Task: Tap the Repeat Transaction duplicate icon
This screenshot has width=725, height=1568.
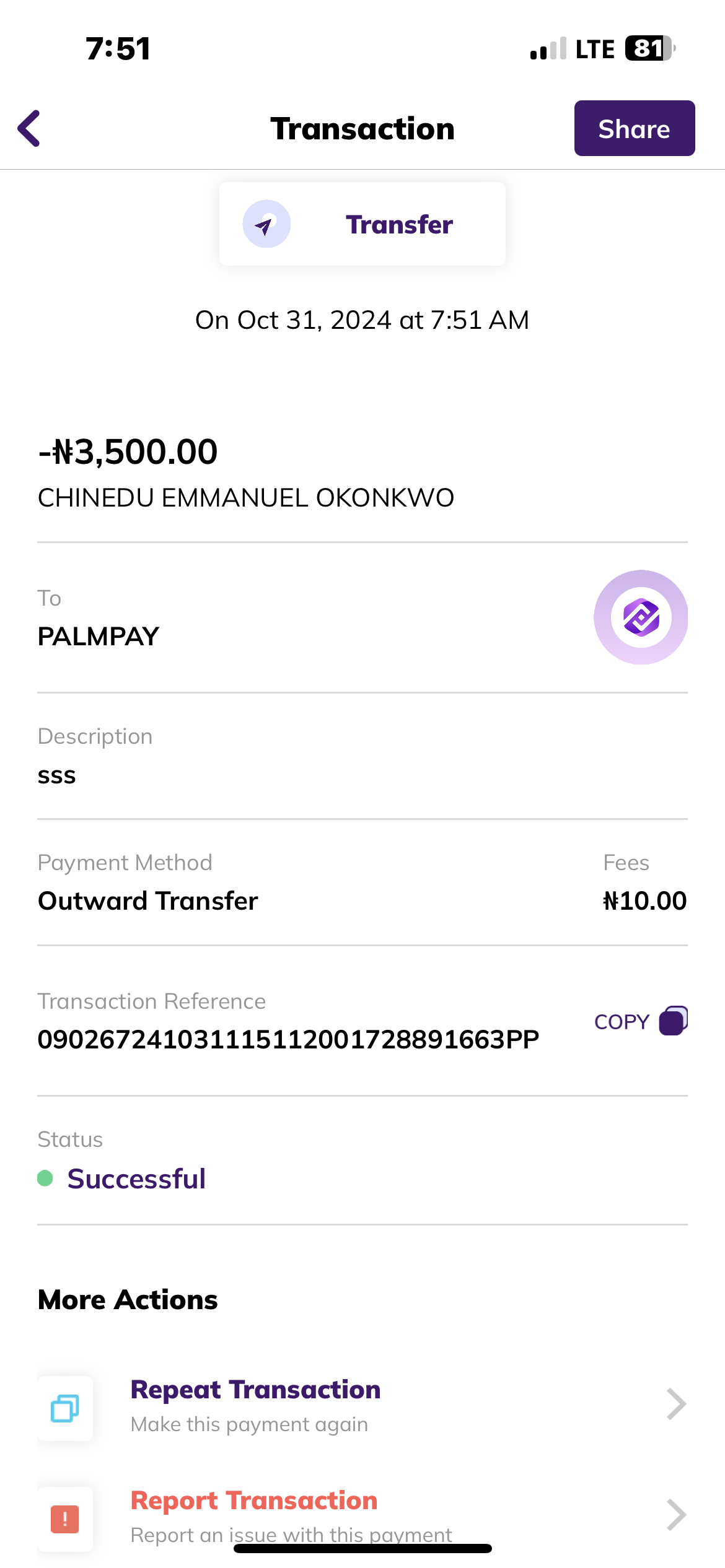Action: point(65,1408)
